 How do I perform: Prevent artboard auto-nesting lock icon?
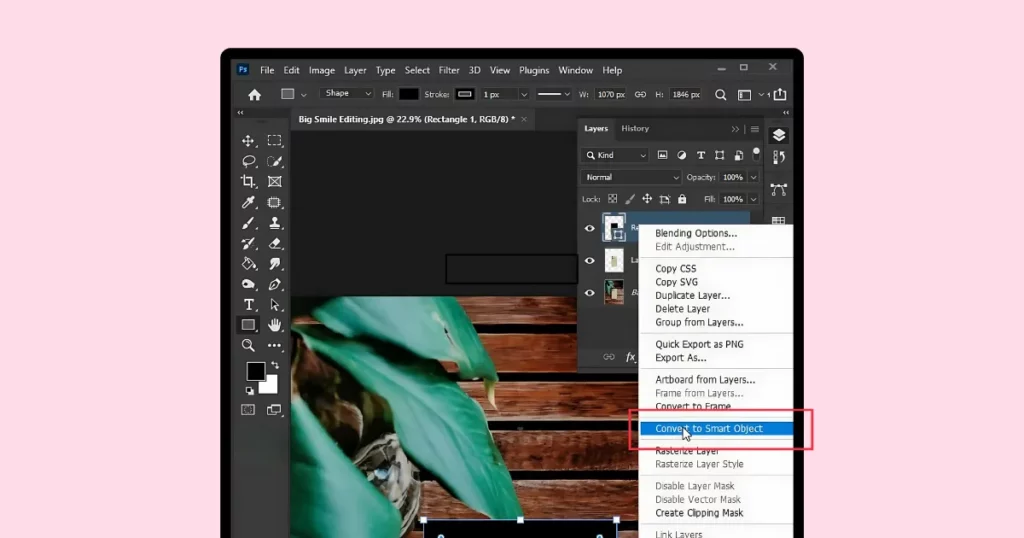[665, 199]
